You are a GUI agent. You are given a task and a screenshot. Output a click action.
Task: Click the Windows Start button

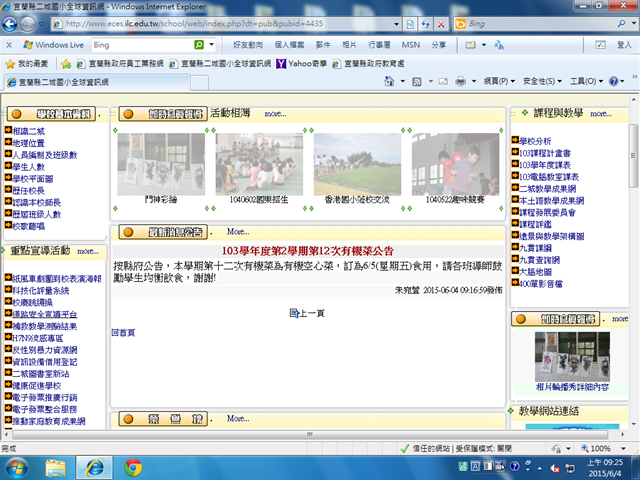[17, 467]
